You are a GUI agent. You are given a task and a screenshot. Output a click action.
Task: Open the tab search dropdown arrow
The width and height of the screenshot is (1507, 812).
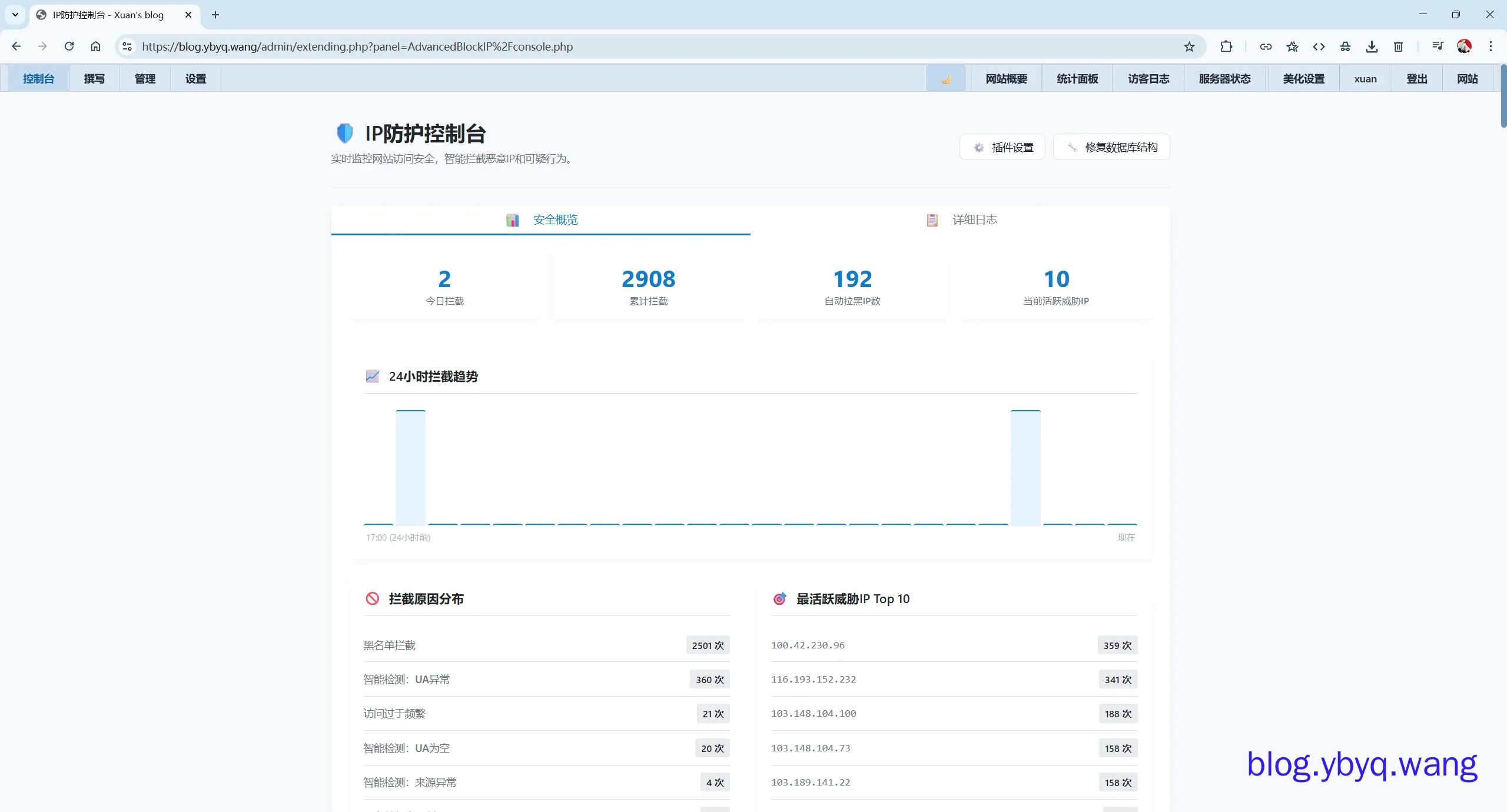click(15, 15)
